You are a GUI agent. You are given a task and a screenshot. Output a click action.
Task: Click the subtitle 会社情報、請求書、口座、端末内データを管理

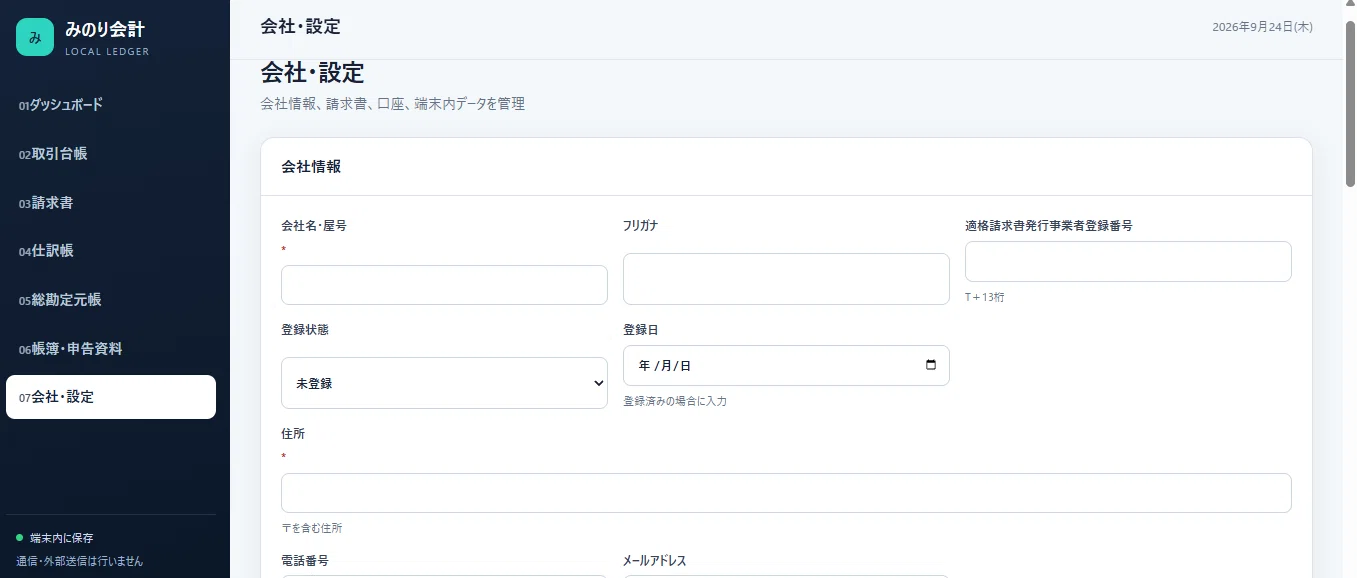[x=393, y=104]
